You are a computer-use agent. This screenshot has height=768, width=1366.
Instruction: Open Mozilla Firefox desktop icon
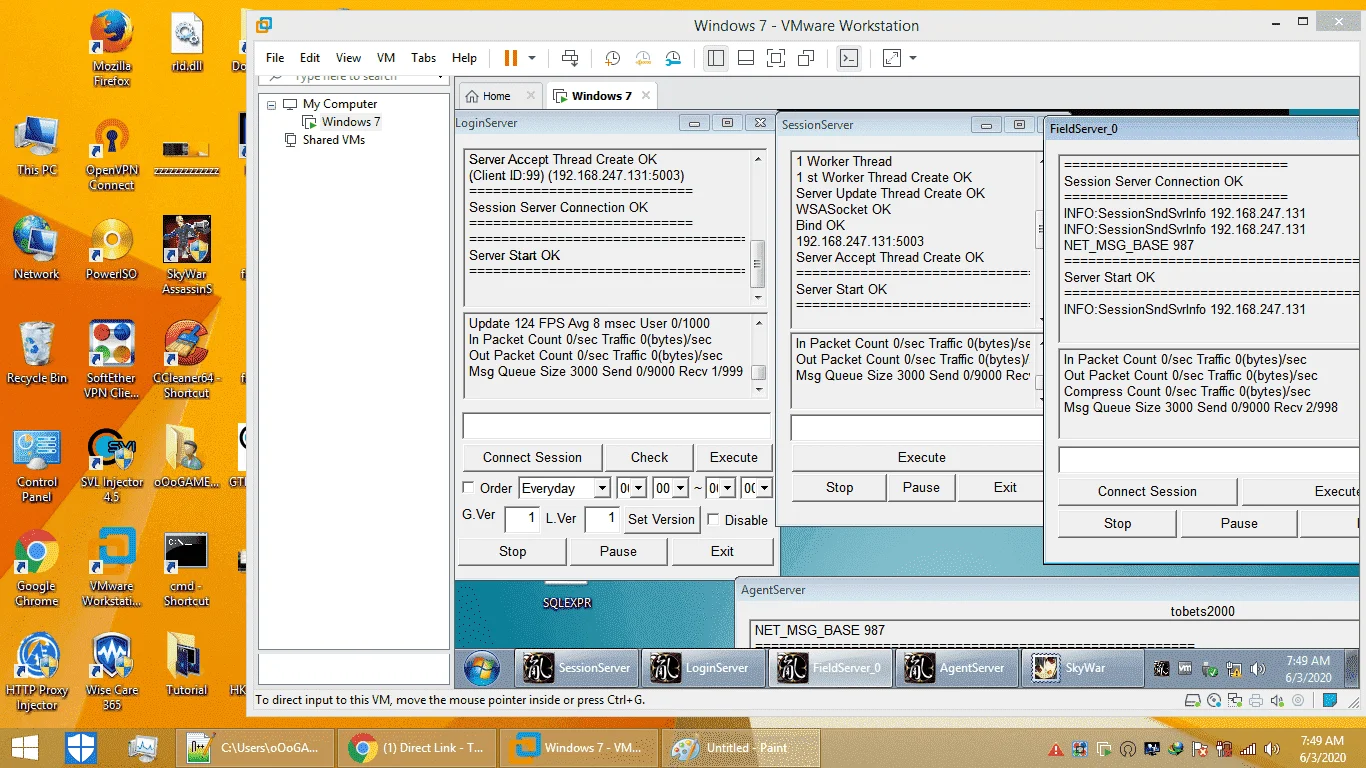pos(111,48)
